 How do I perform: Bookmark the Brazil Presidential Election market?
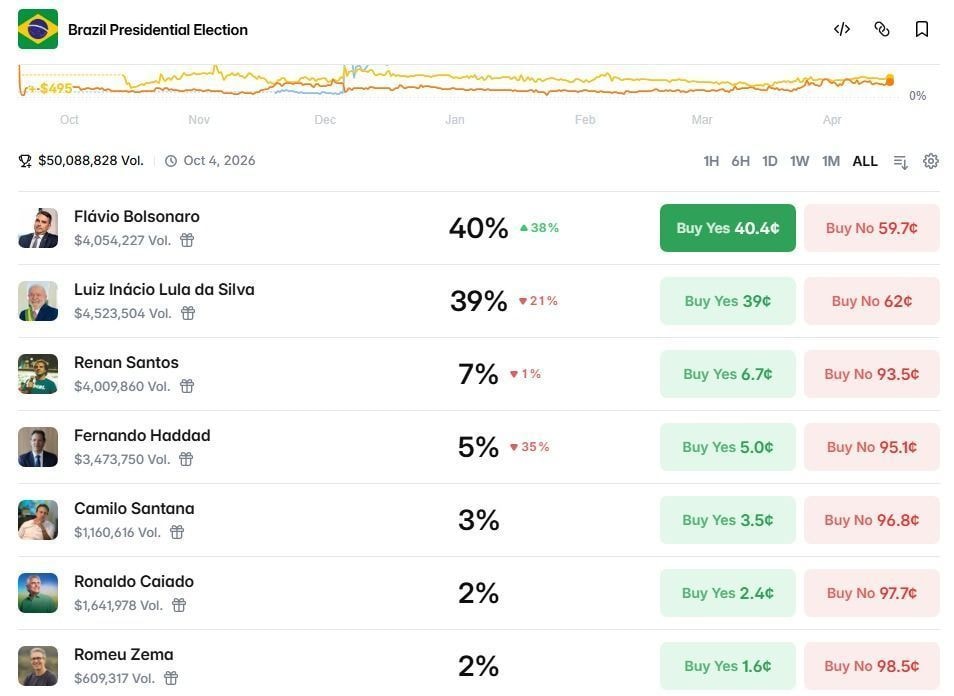click(922, 29)
